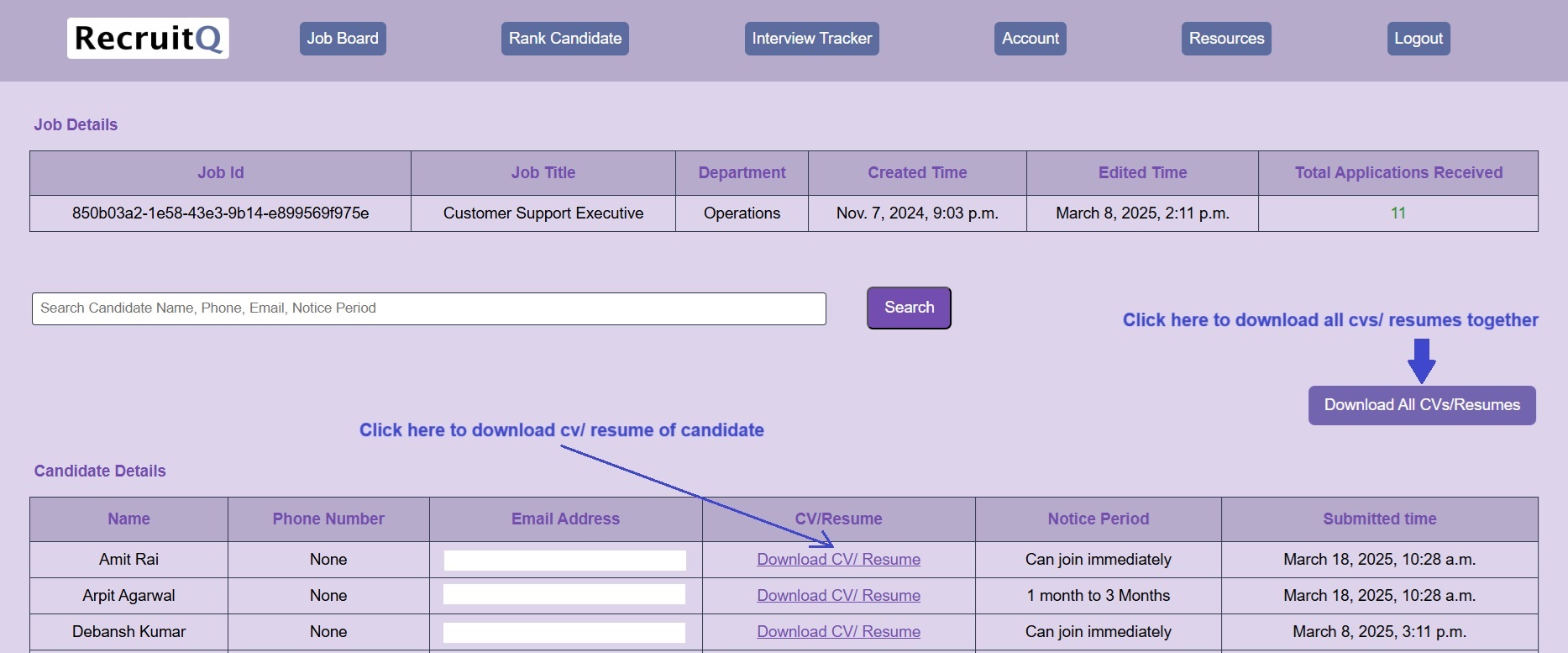Click Amit Rai's submitted time cell
This screenshot has width=1568, height=653.
pyautogui.click(x=1380, y=560)
